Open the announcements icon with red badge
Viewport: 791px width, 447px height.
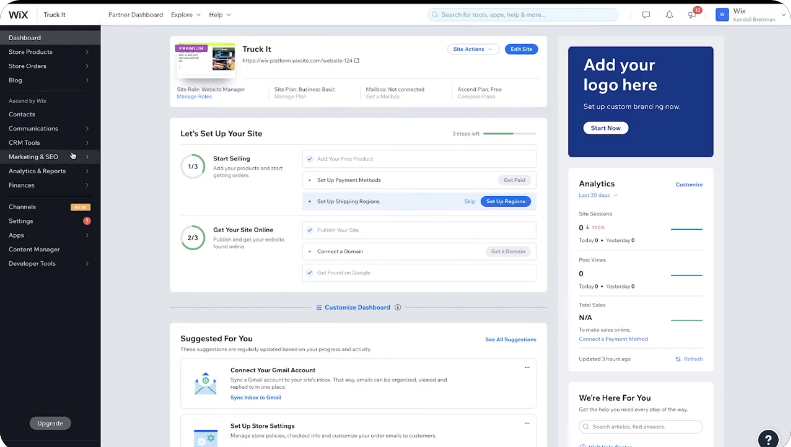point(692,15)
